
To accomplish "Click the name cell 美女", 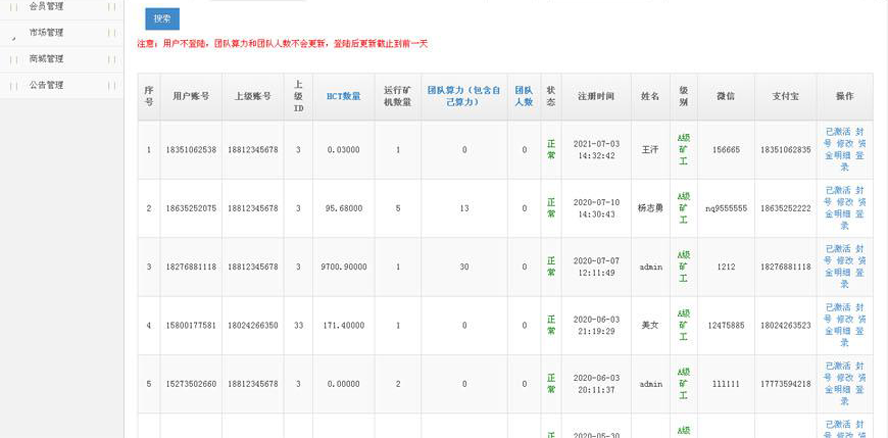I will 650,326.
